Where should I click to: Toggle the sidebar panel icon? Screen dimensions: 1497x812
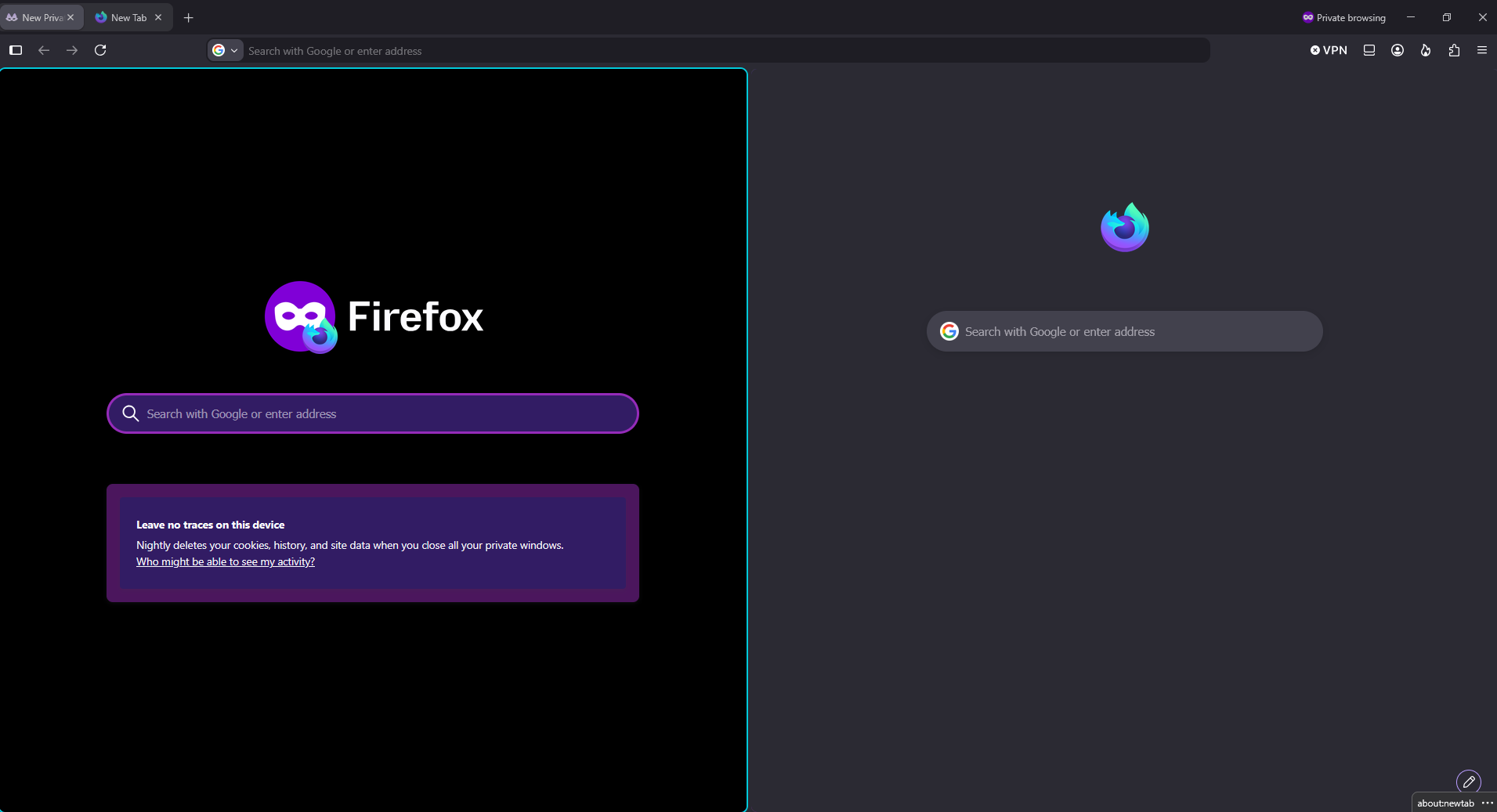pyautogui.click(x=16, y=50)
